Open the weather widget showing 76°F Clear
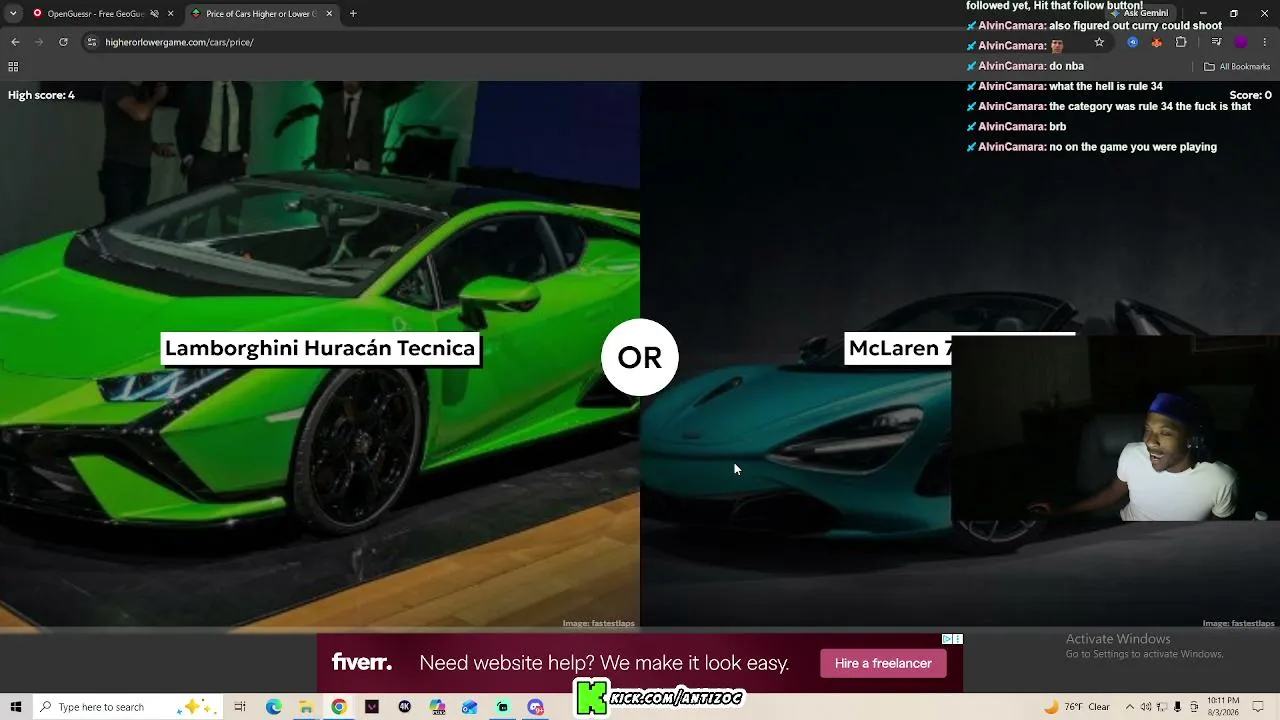 [1076, 707]
